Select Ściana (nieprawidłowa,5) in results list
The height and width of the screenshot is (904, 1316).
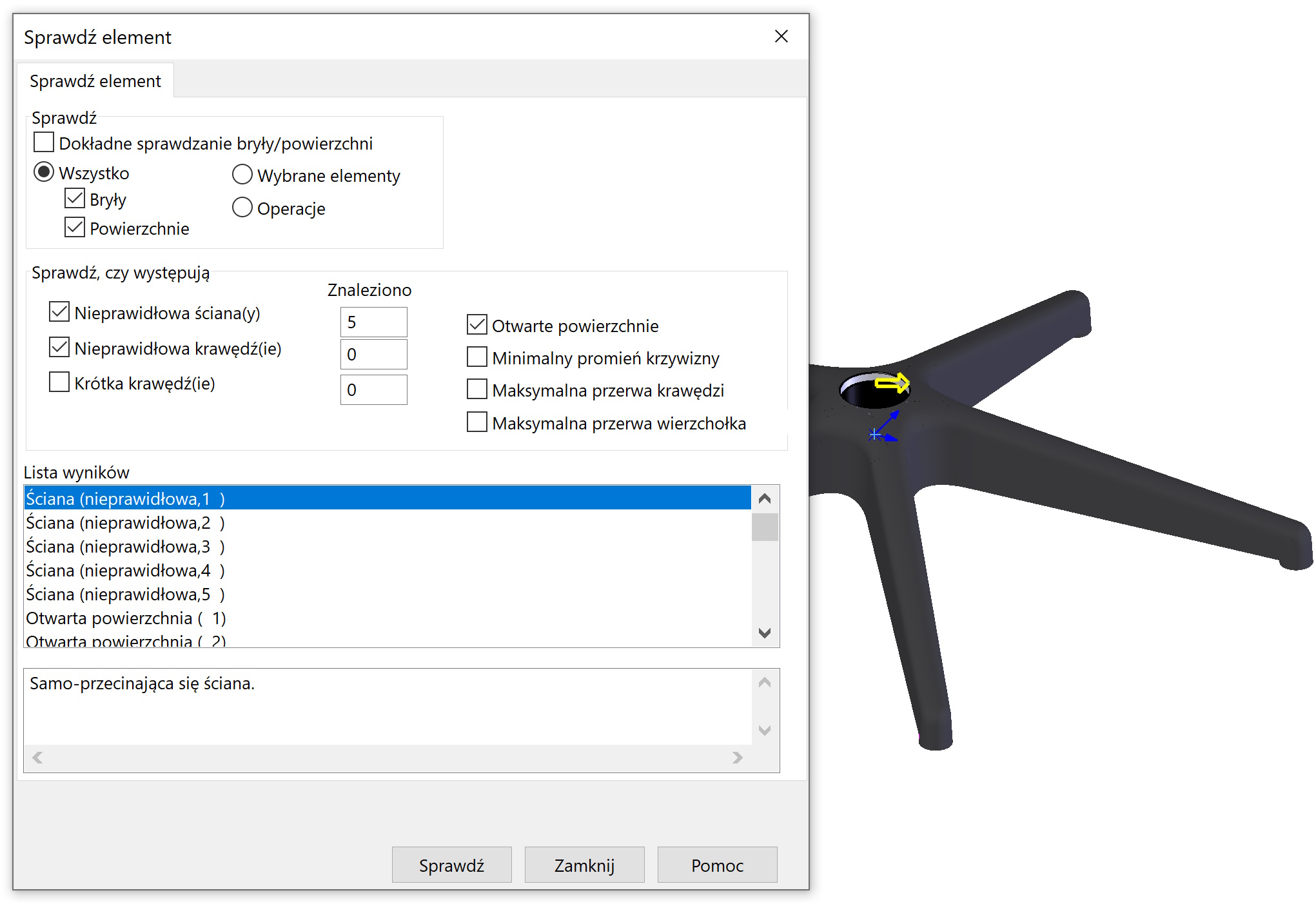388,594
